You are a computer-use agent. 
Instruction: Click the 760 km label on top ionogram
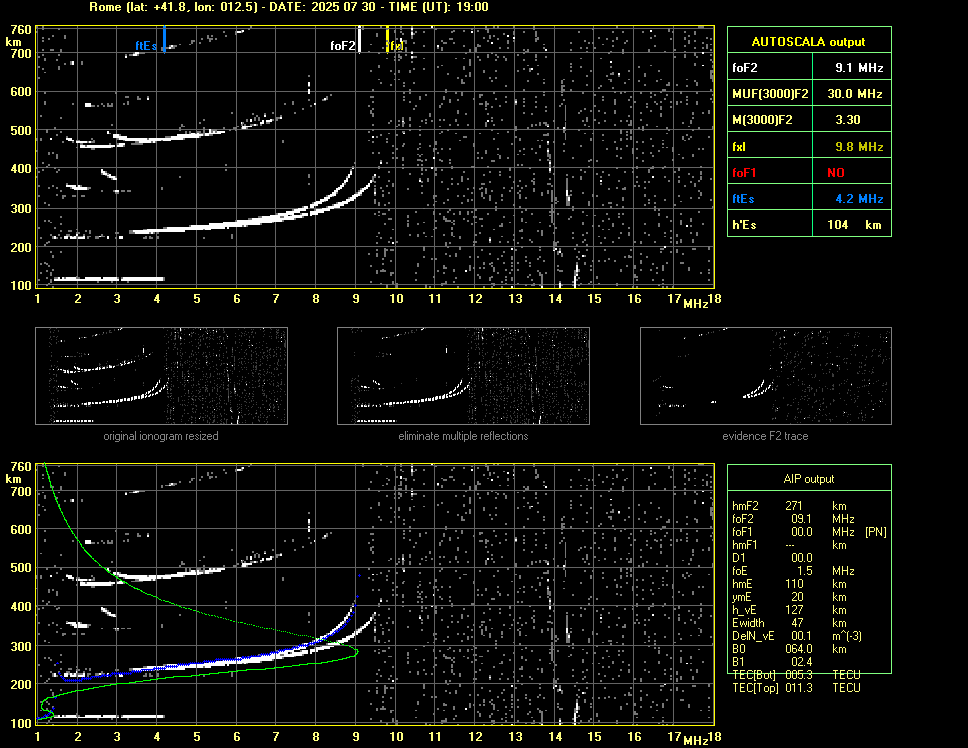pos(20,30)
